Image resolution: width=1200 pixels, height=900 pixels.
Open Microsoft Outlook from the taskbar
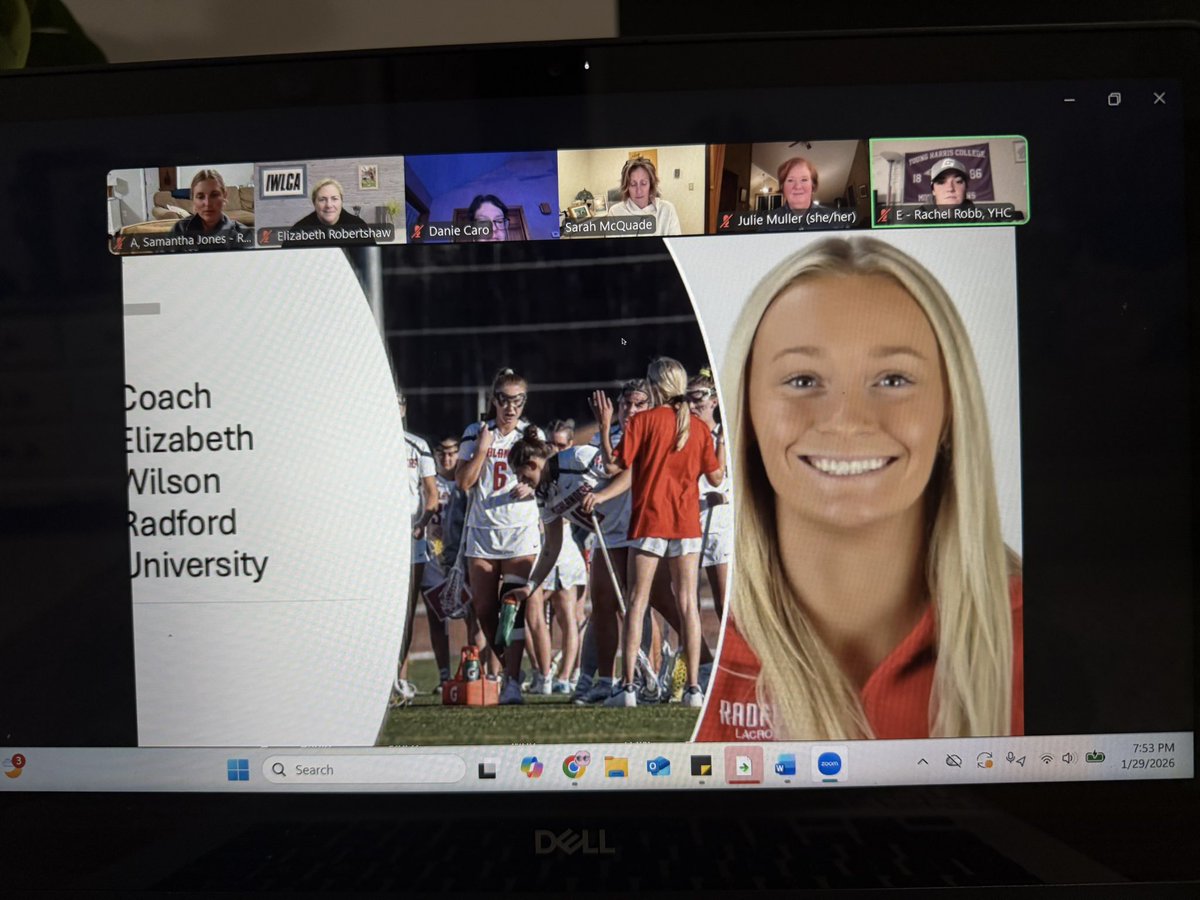click(656, 767)
